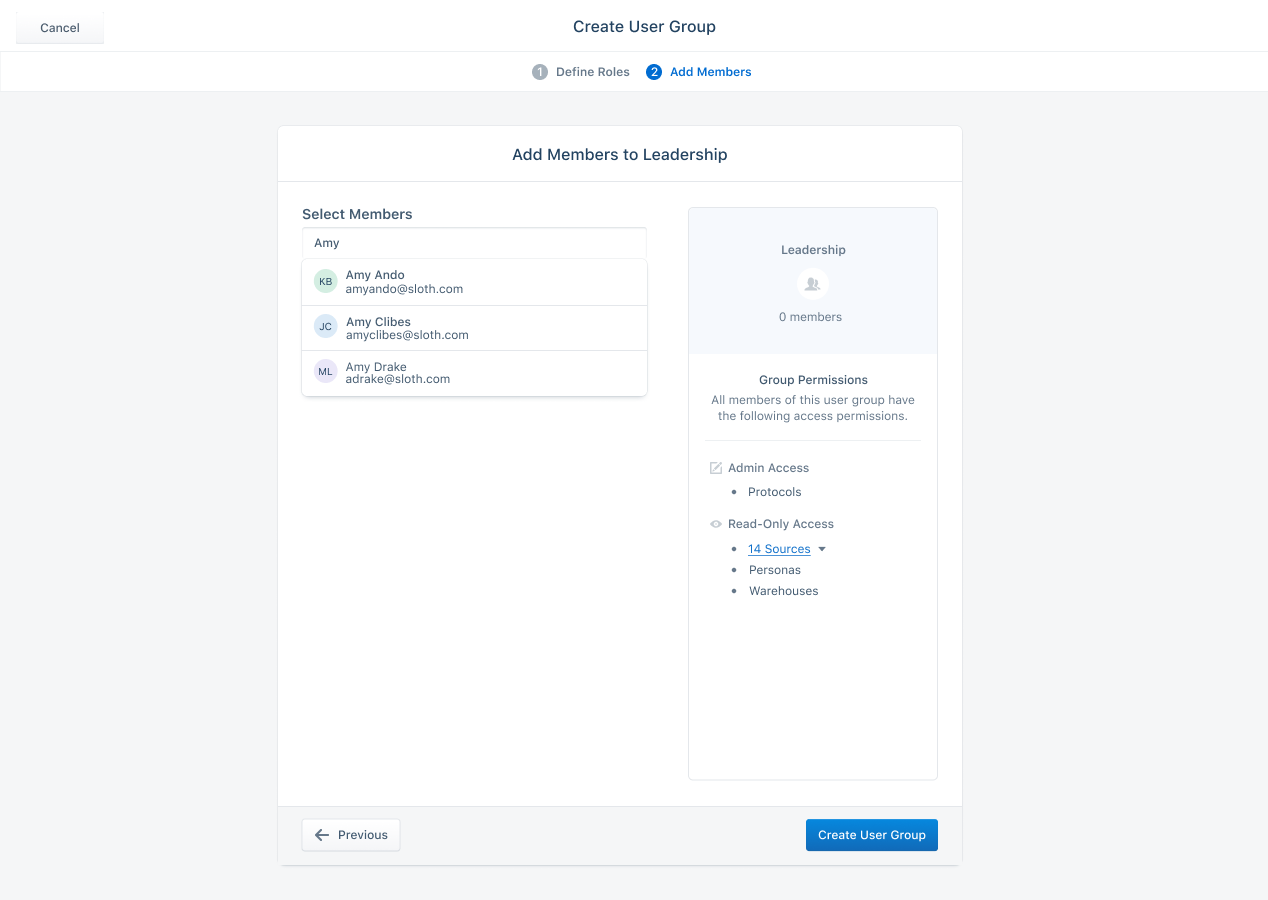
Task: Open the 14 Sources link
Action: click(779, 549)
